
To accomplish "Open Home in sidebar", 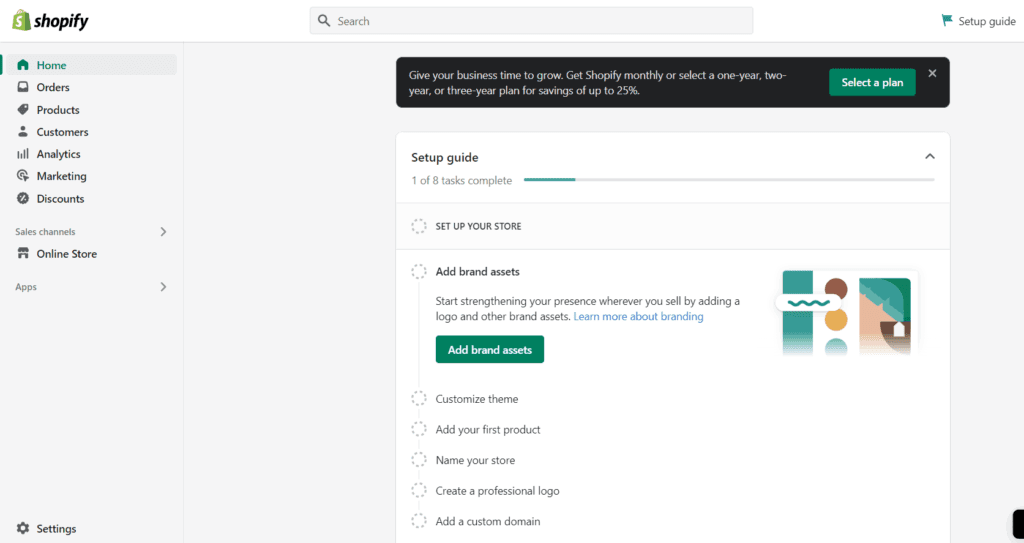I will [90, 65].
